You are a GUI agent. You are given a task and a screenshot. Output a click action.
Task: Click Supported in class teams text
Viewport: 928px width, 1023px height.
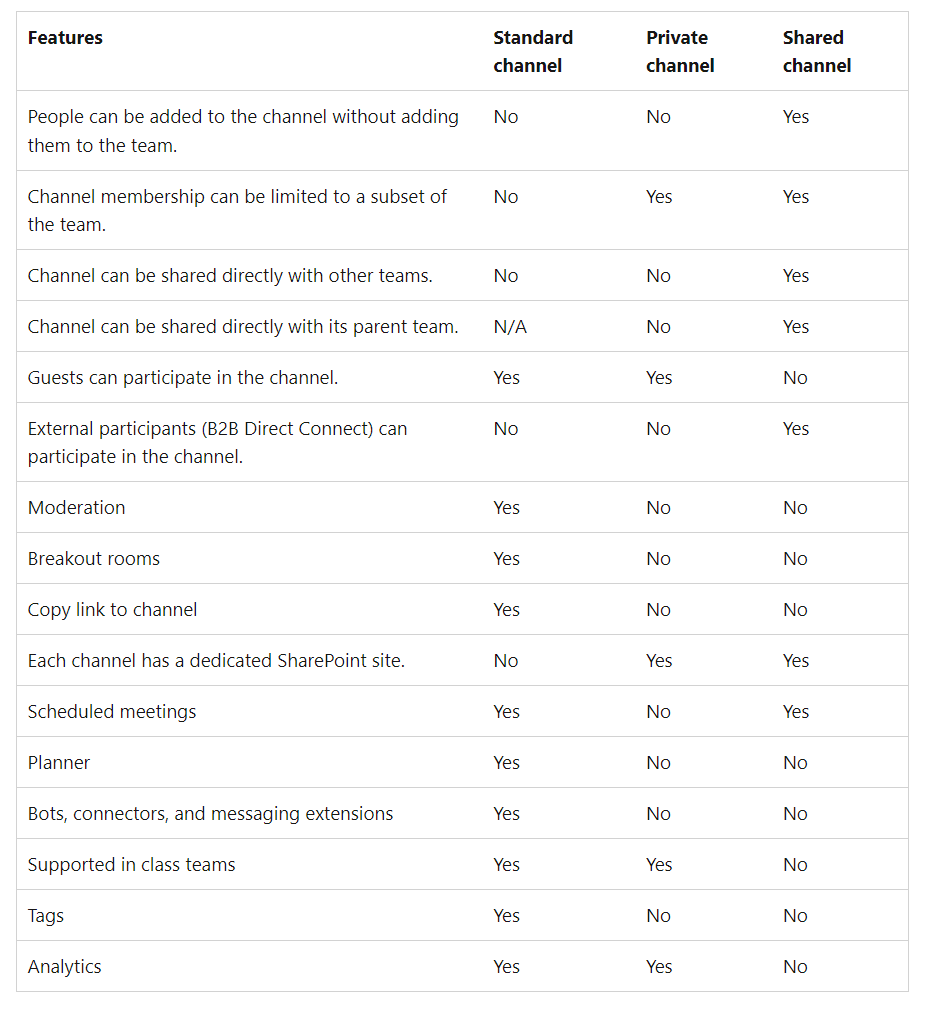[132, 865]
